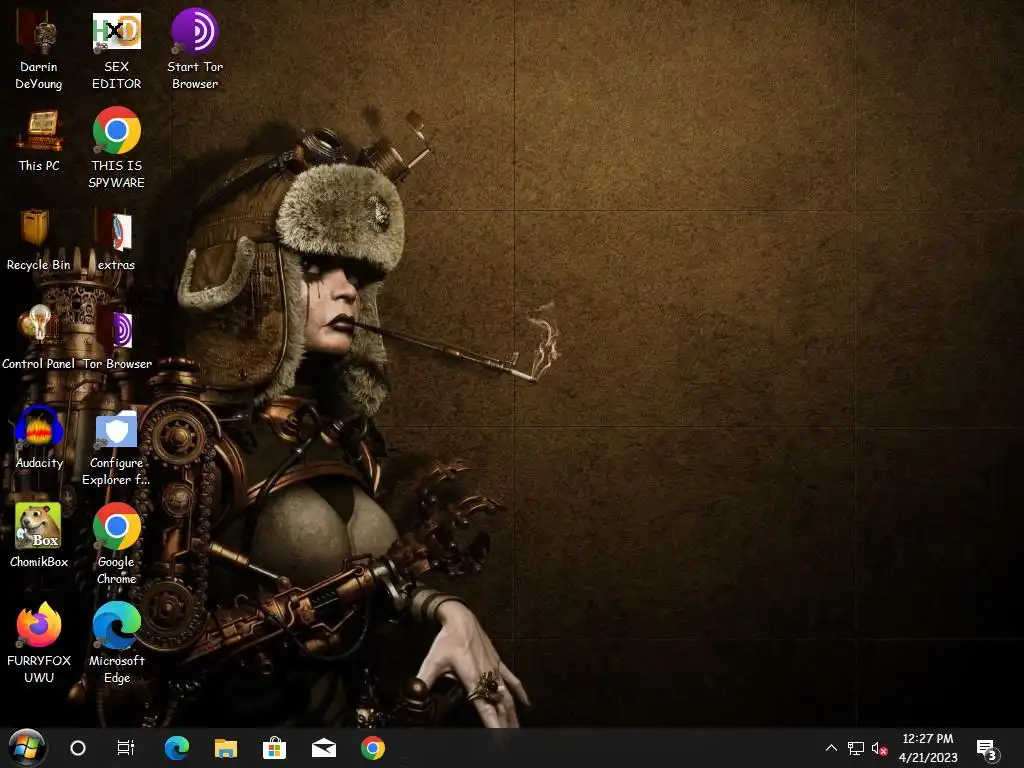
Task: Click the Cortana search circle in taskbar
Action: [x=78, y=748]
